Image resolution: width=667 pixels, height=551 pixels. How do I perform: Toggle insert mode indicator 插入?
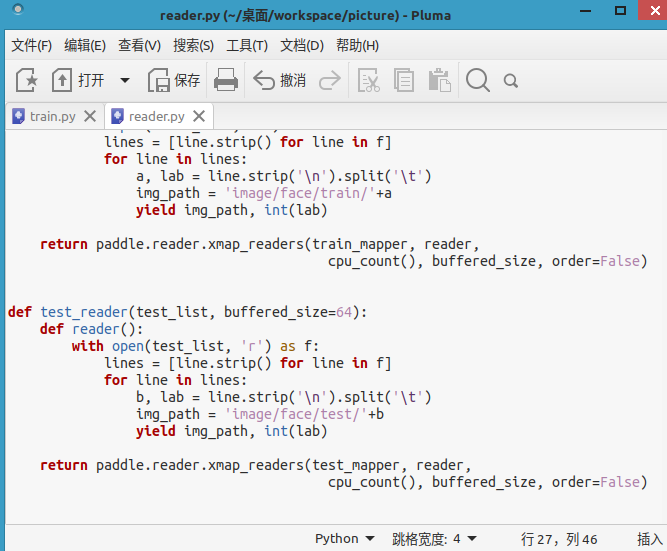[x=650, y=540]
